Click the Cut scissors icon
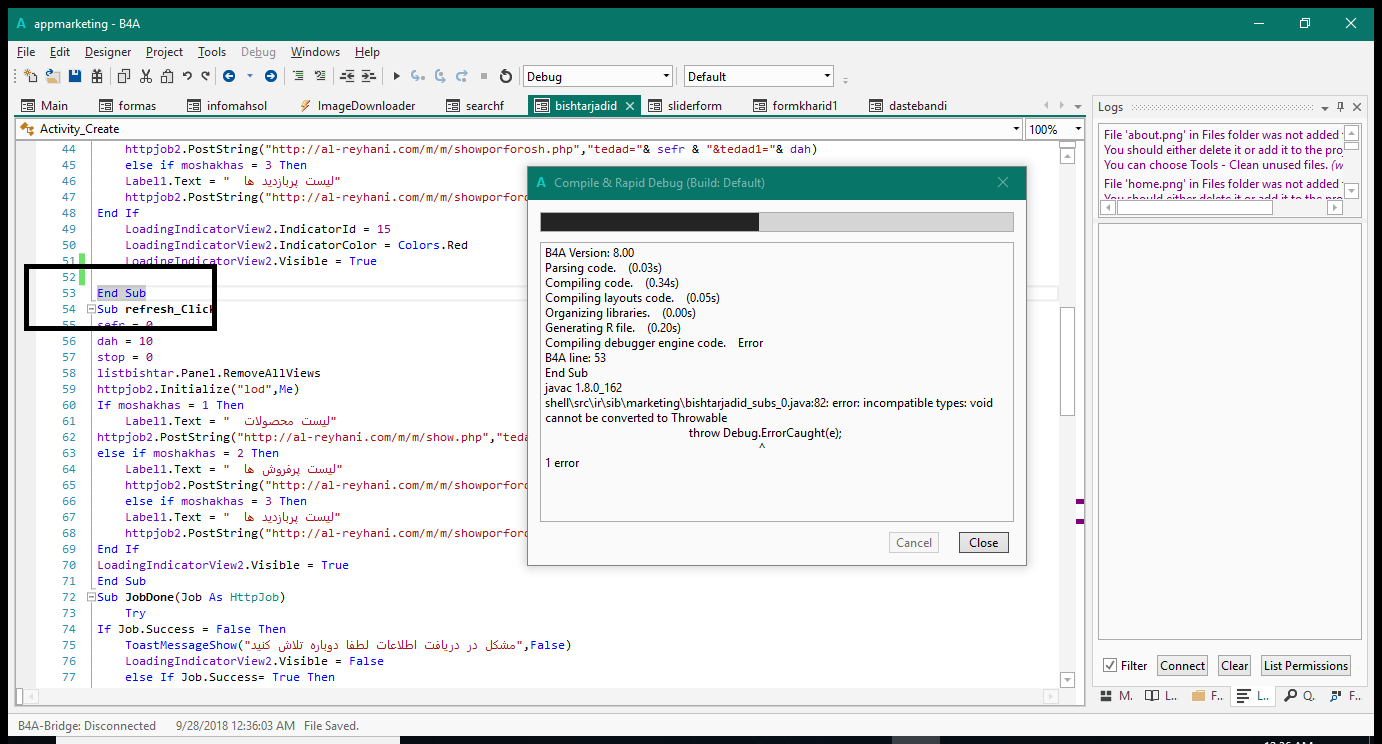 click(x=145, y=76)
